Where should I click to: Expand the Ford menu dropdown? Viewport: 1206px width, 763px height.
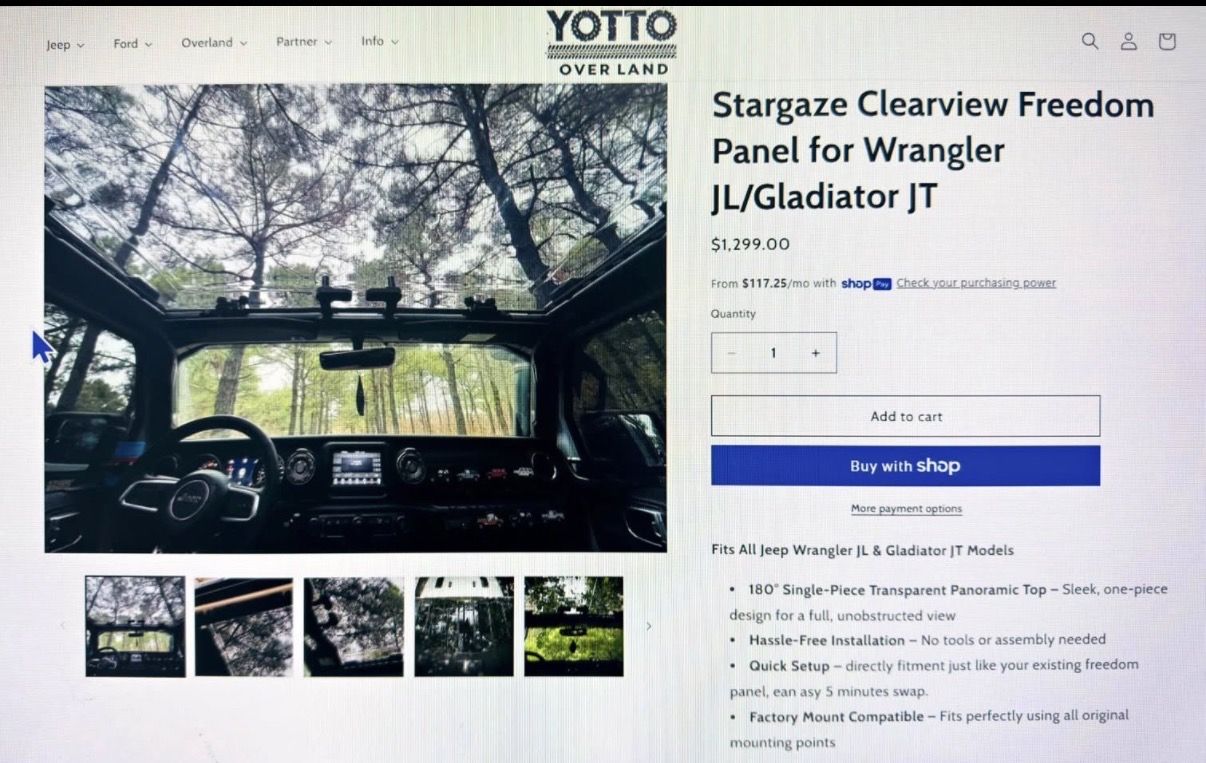click(x=133, y=44)
